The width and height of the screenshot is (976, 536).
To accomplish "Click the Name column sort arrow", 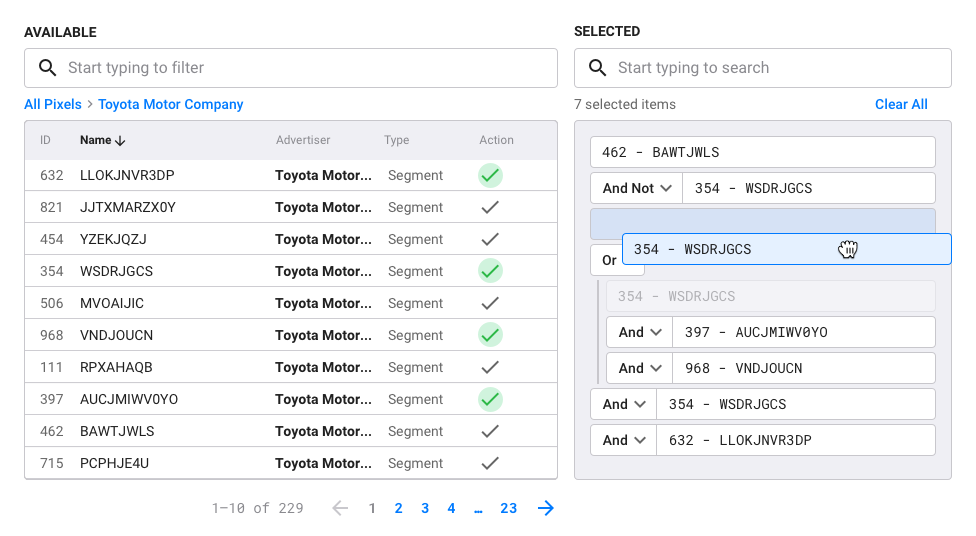I will coord(120,141).
